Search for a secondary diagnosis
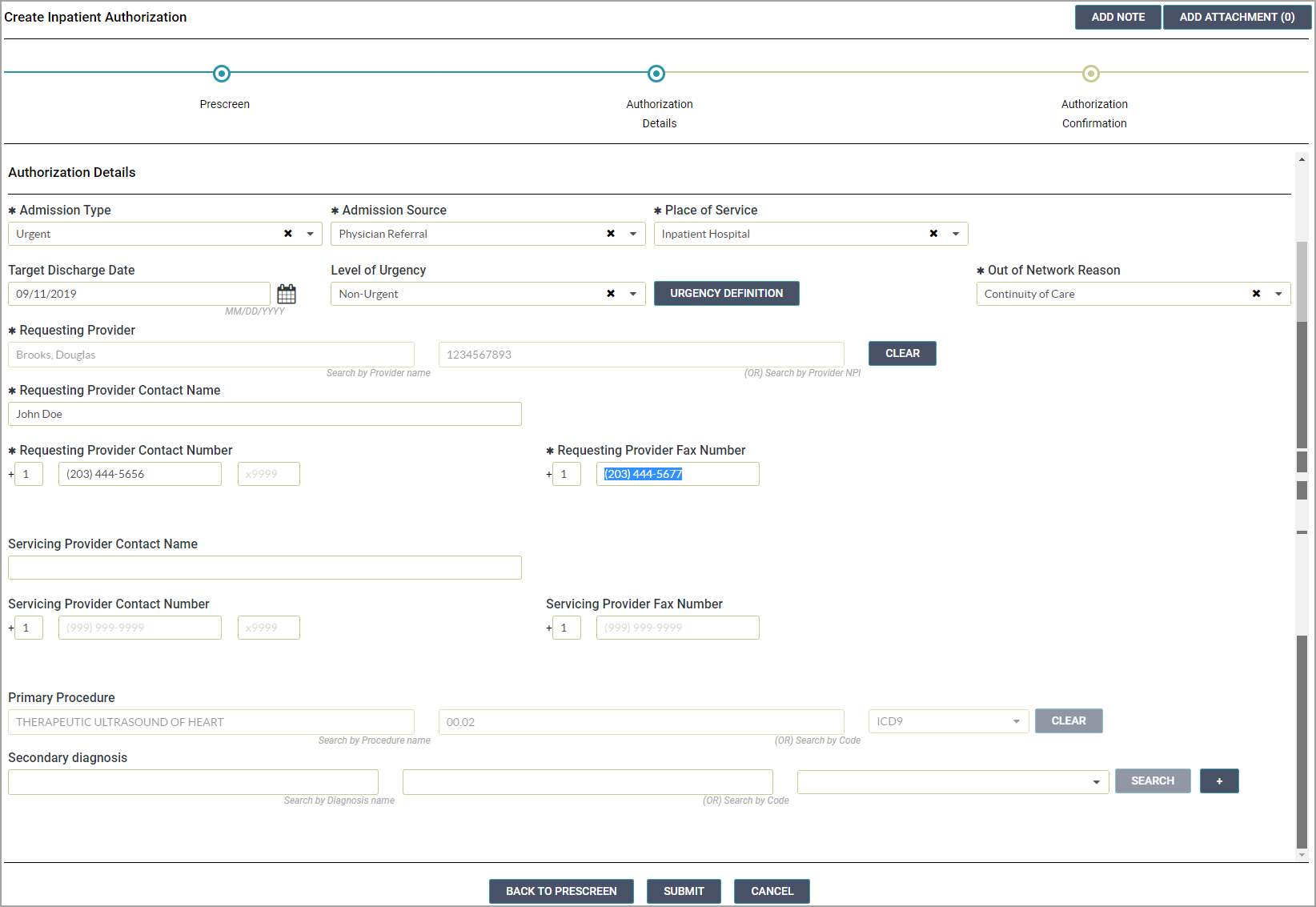This screenshot has height=907, width=1316. pos(1153,781)
